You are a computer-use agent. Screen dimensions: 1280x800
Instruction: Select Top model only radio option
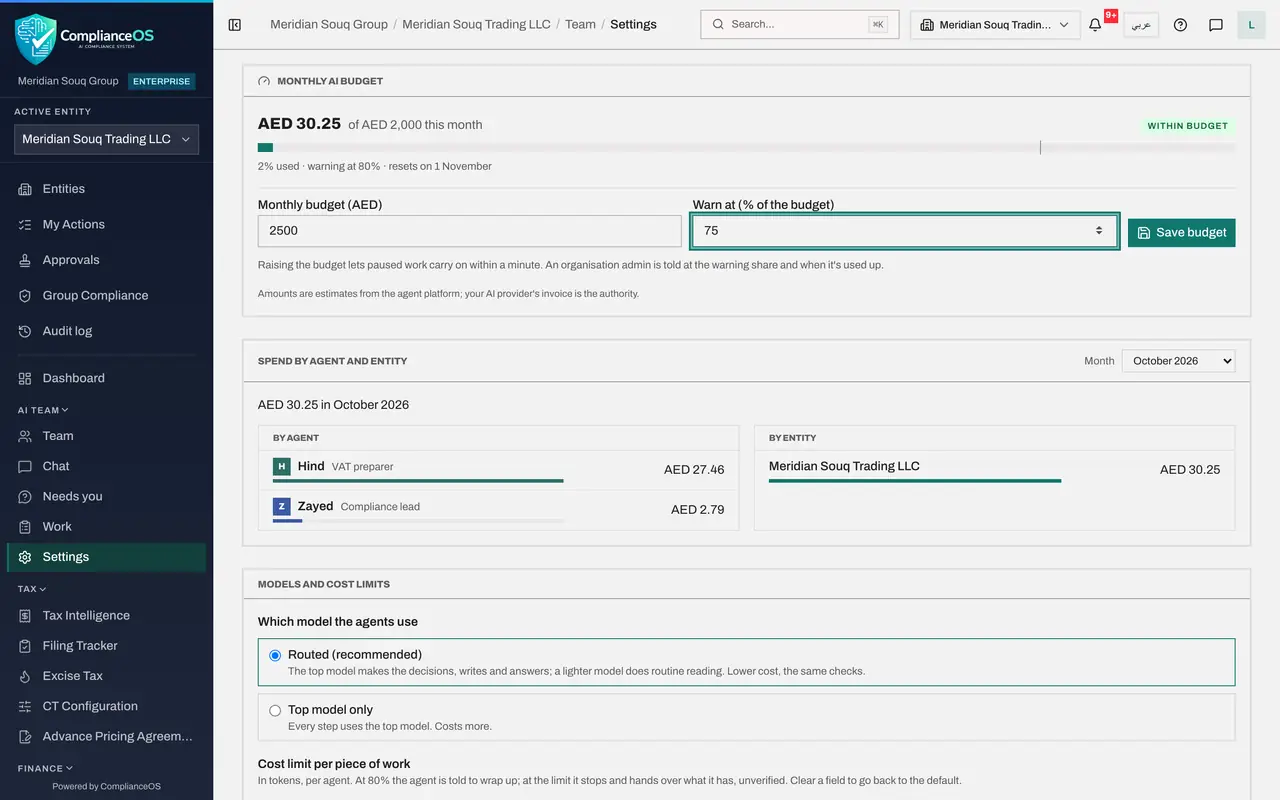point(275,710)
